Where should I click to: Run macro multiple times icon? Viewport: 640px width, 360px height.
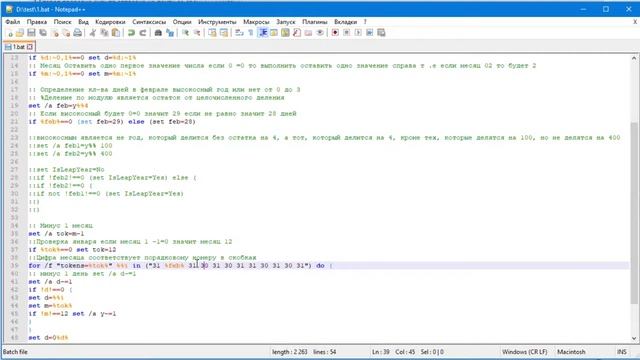click(369, 33)
